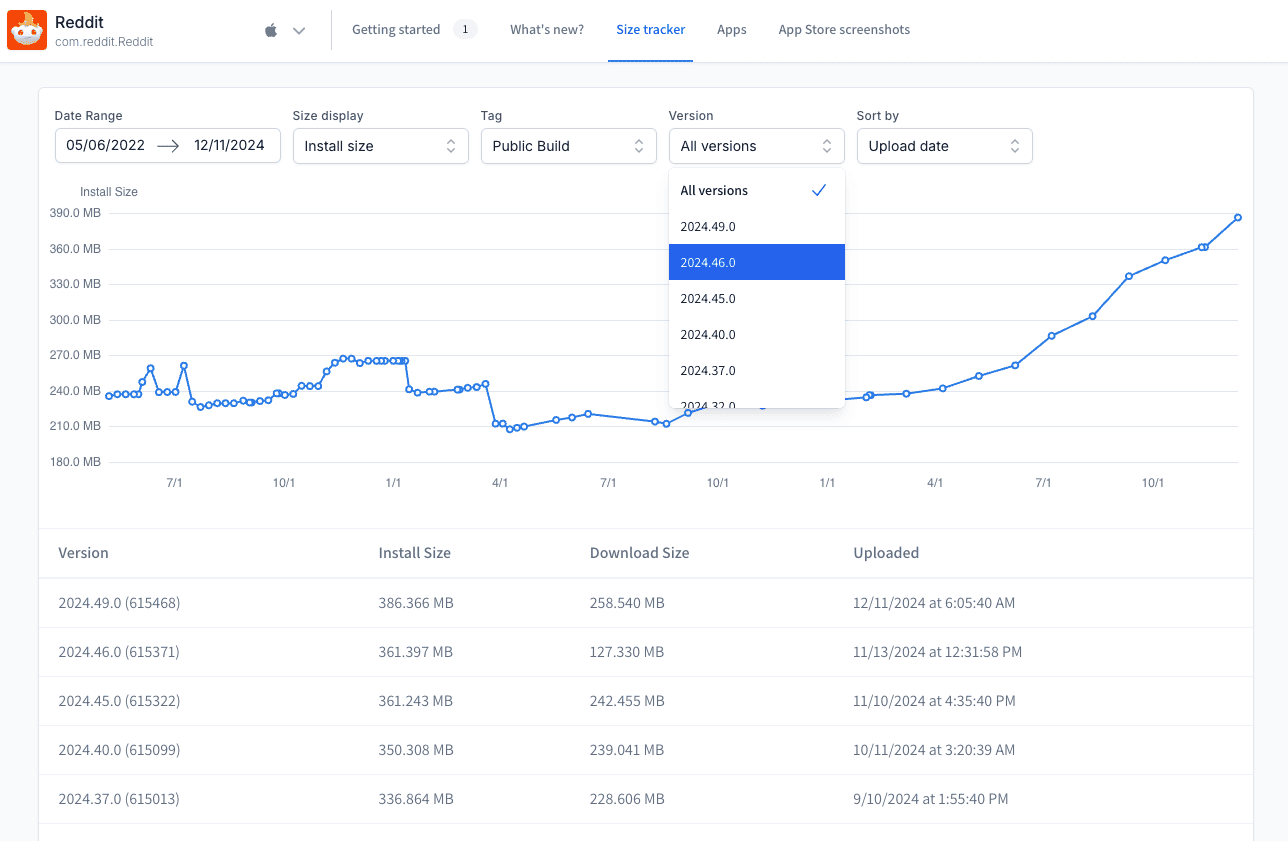Image resolution: width=1288 pixels, height=841 pixels.
Task: Click the checkmark beside All versions
Action: pyautogui.click(x=819, y=190)
